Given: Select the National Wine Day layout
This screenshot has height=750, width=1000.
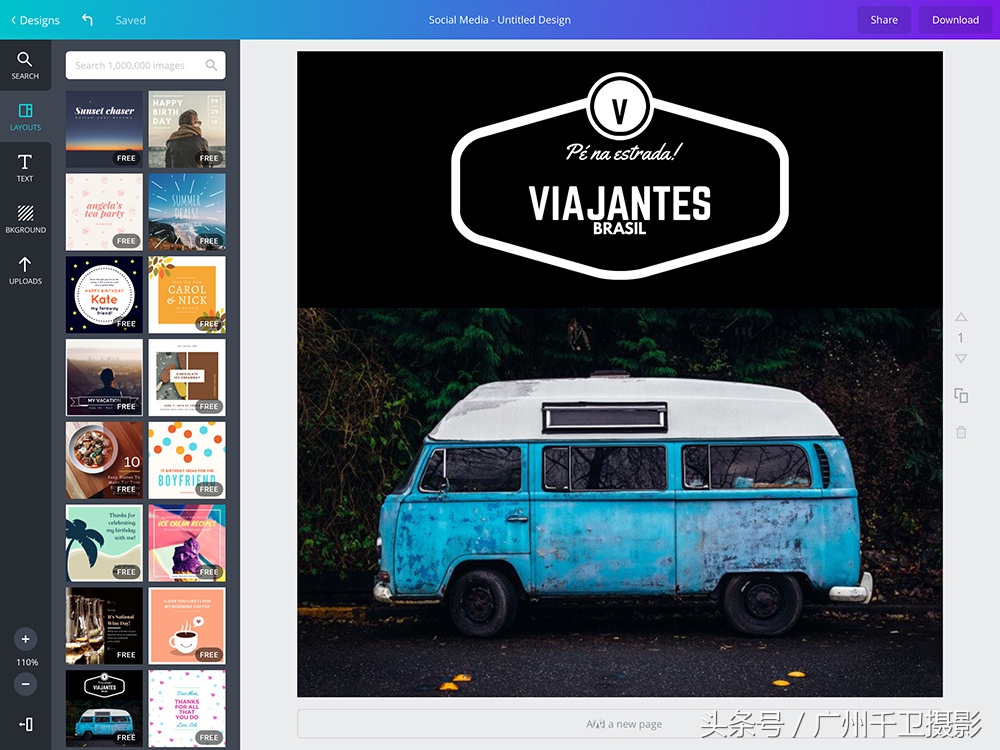Looking at the screenshot, I should (104, 626).
